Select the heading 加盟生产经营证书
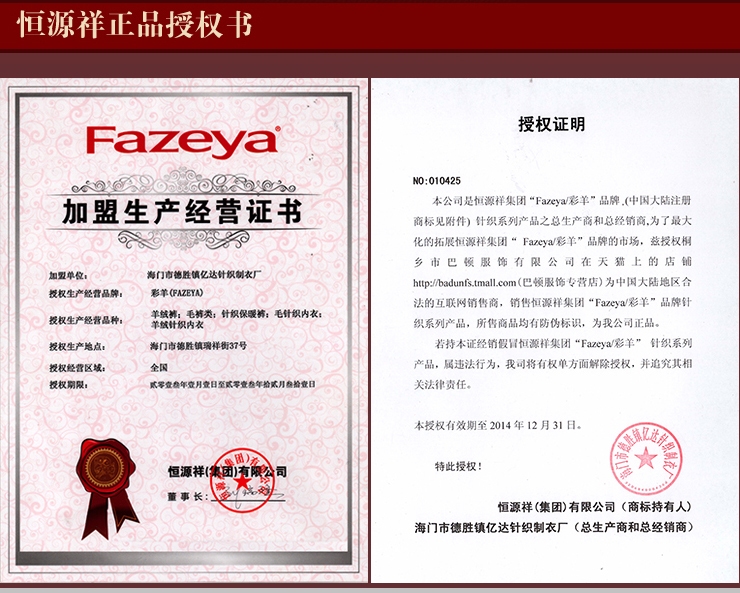Viewport: 740px width, 593px height. click(182, 212)
